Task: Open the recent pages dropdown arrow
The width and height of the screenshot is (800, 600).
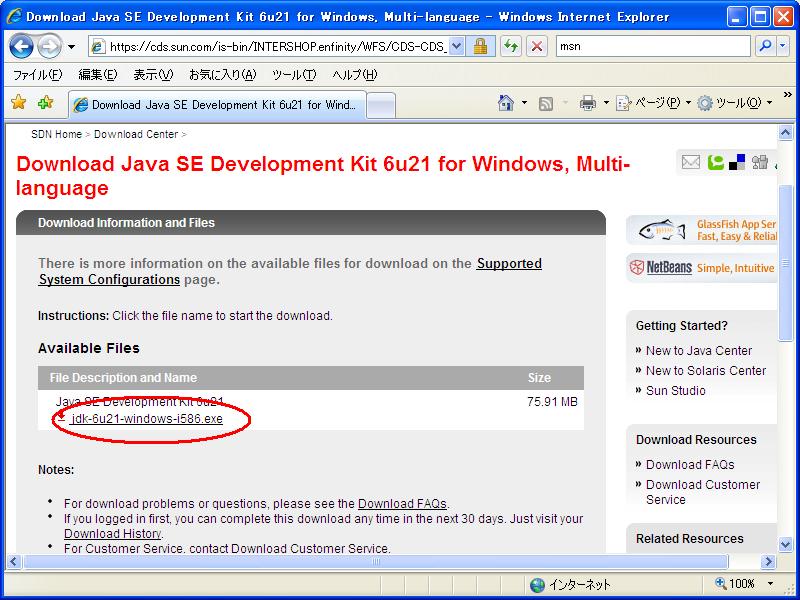Action: [x=71, y=47]
